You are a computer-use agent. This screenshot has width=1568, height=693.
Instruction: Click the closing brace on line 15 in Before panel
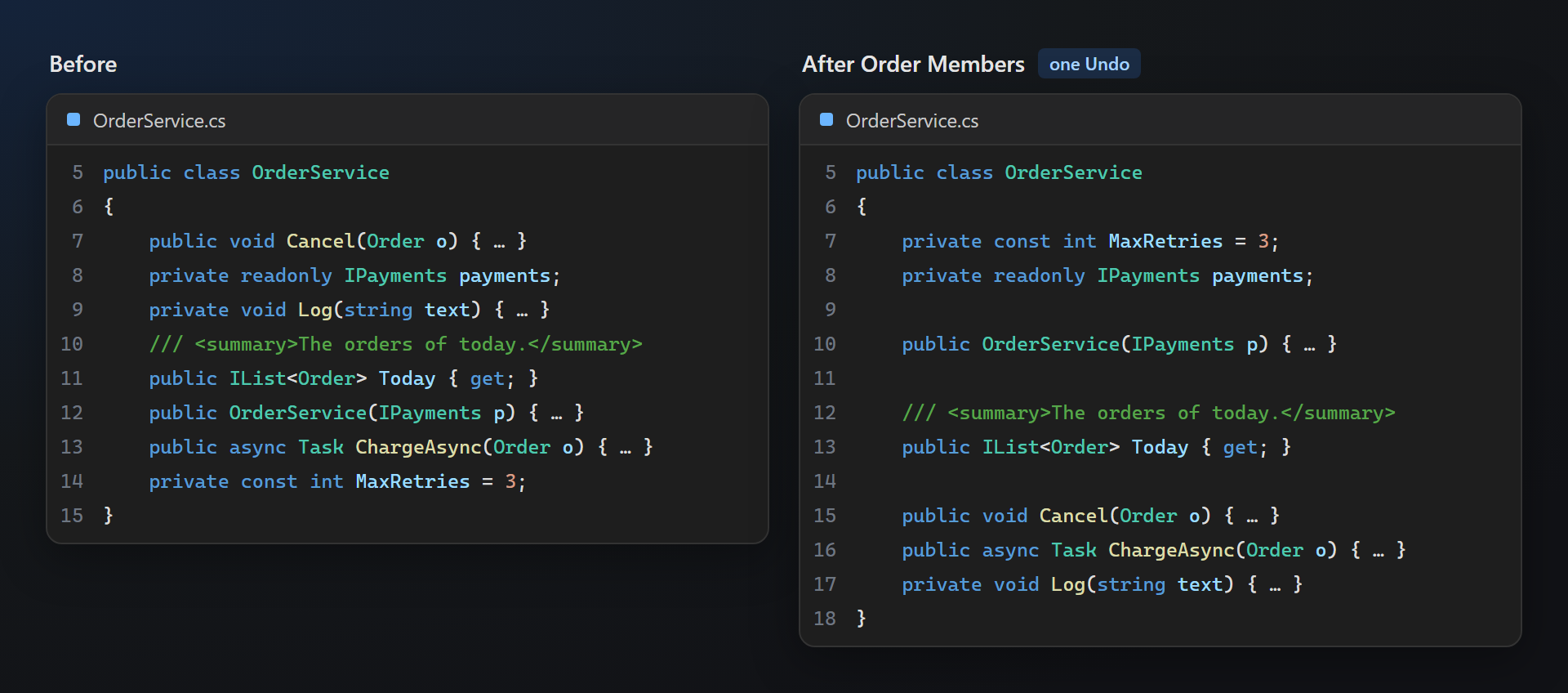[109, 516]
